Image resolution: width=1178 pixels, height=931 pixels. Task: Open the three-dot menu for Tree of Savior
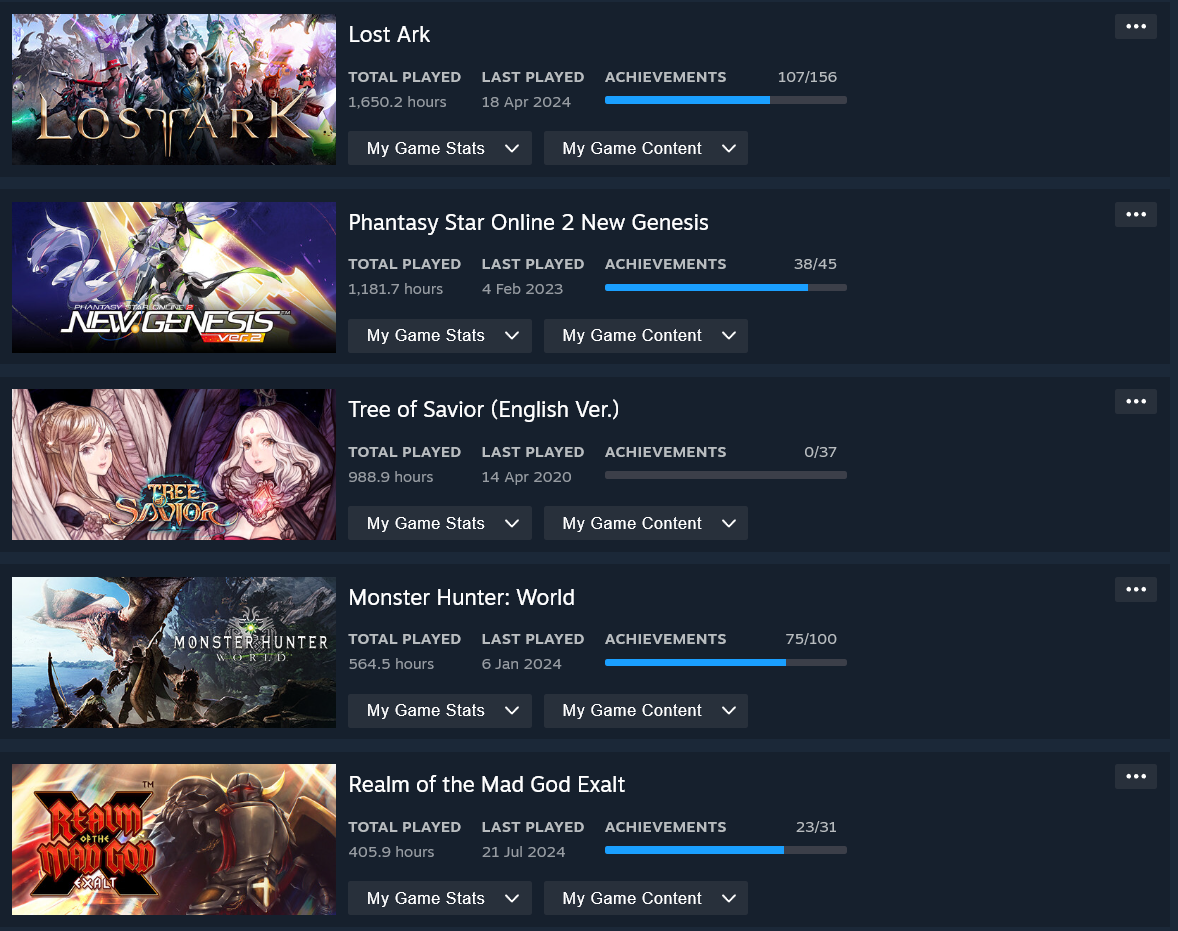(x=1135, y=402)
